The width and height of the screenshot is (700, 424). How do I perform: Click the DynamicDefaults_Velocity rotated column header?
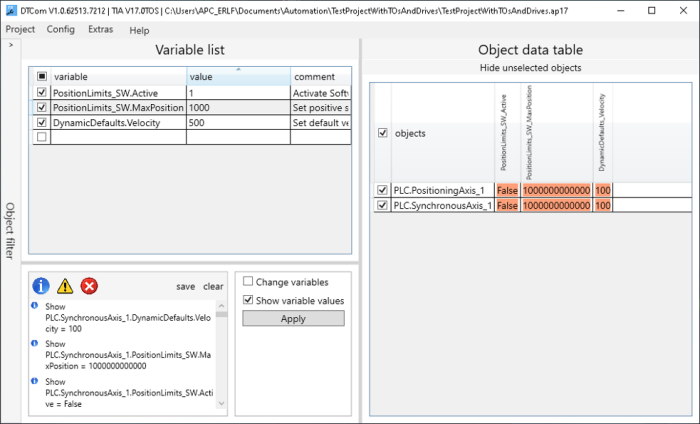click(x=602, y=133)
